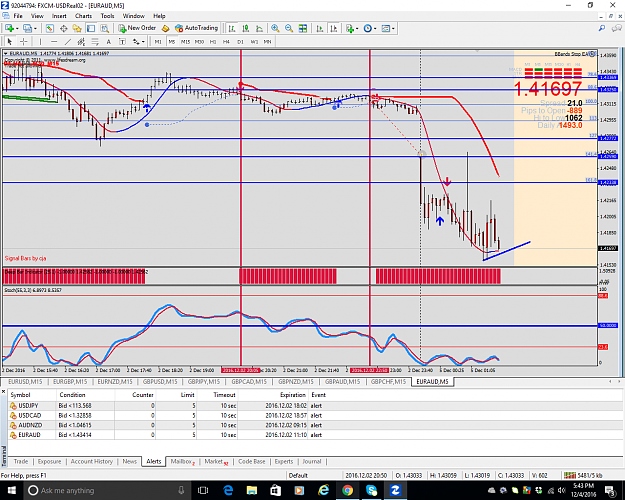Screen dimensions: 625x500
Task: Open the Charts menu
Action: click(83, 16)
